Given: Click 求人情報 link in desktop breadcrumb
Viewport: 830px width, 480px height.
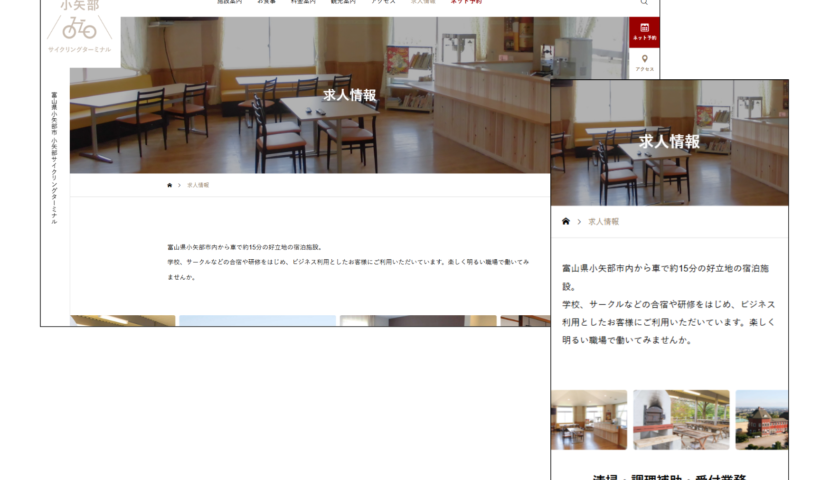Looking at the screenshot, I should pos(198,185).
